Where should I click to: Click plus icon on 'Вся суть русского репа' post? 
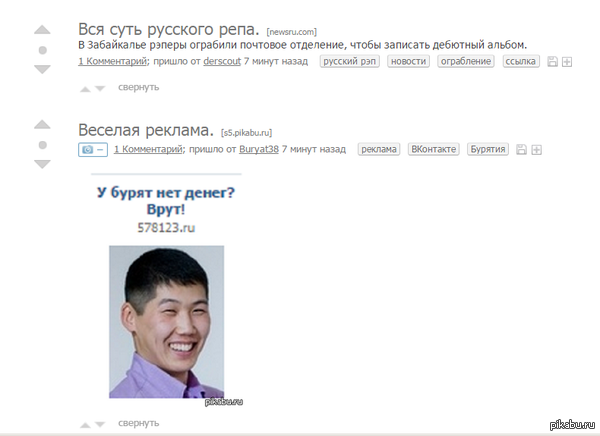[567, 62]
